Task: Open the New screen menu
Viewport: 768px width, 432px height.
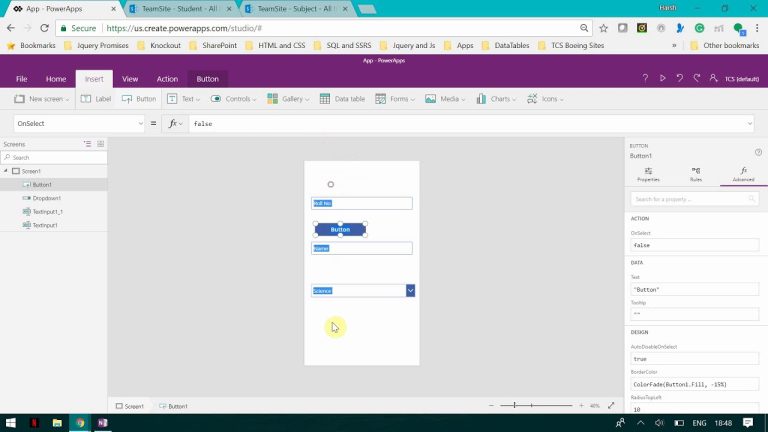Action: coord(41,99)
